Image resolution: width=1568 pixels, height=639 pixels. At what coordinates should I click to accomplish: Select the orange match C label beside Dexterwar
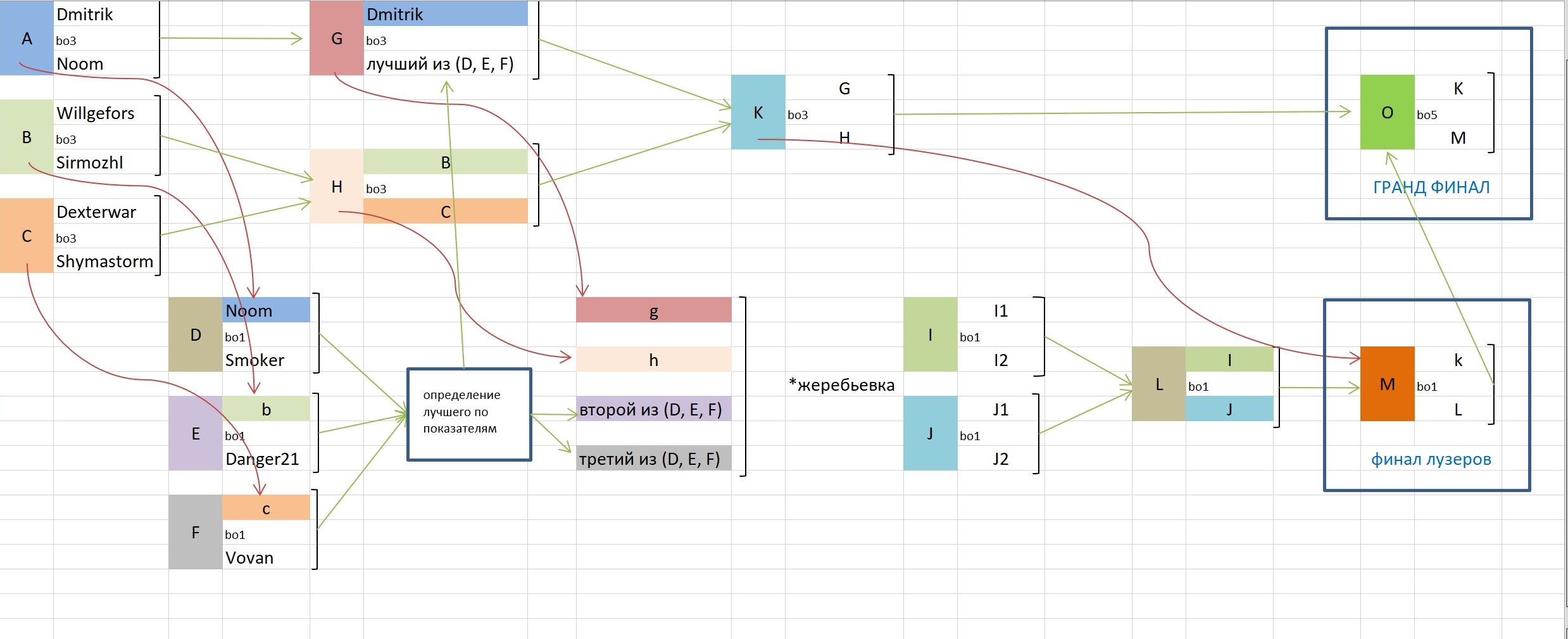27,236
